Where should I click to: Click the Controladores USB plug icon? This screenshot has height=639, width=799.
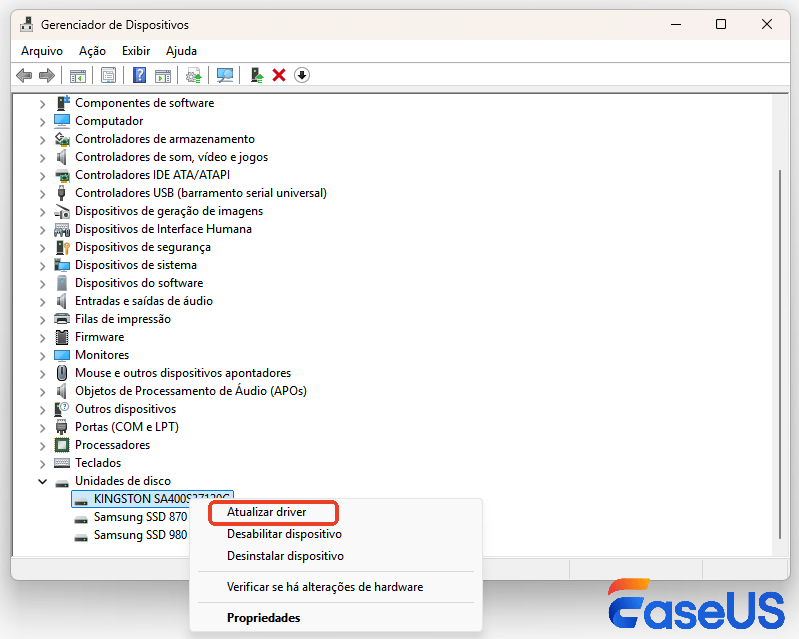click(62, 193)
